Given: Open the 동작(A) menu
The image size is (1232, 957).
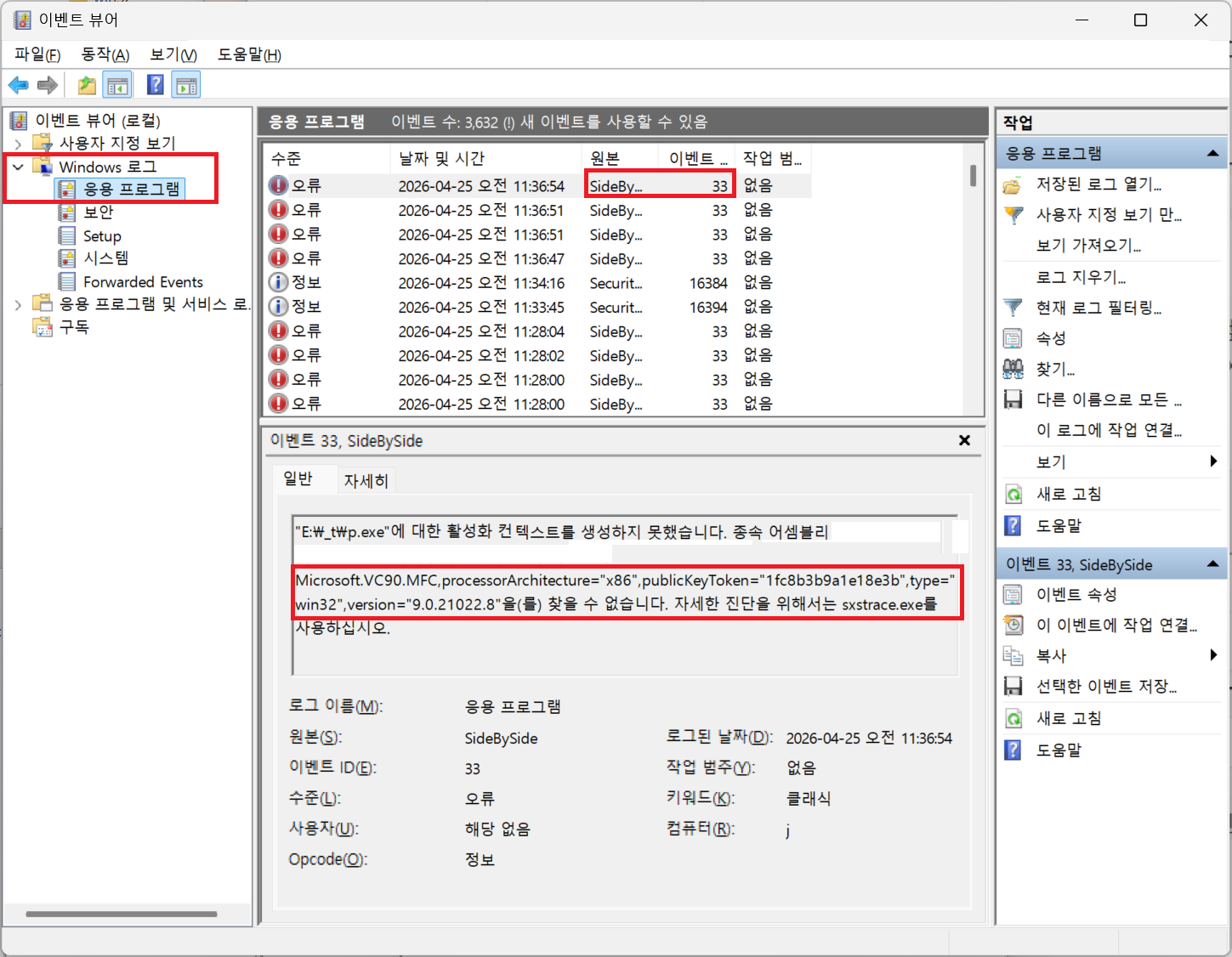Looking at the screenshot, I should click(x=105, y=54).
